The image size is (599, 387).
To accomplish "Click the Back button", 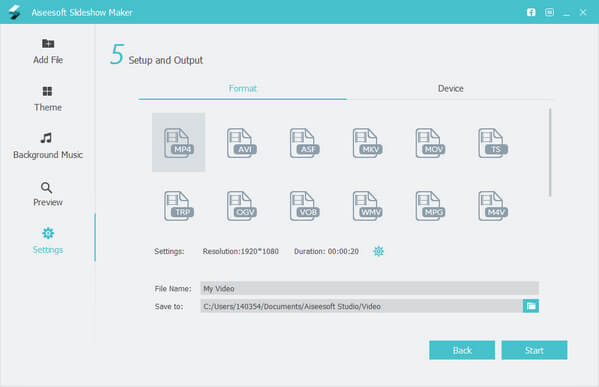I will pos(462,350).
